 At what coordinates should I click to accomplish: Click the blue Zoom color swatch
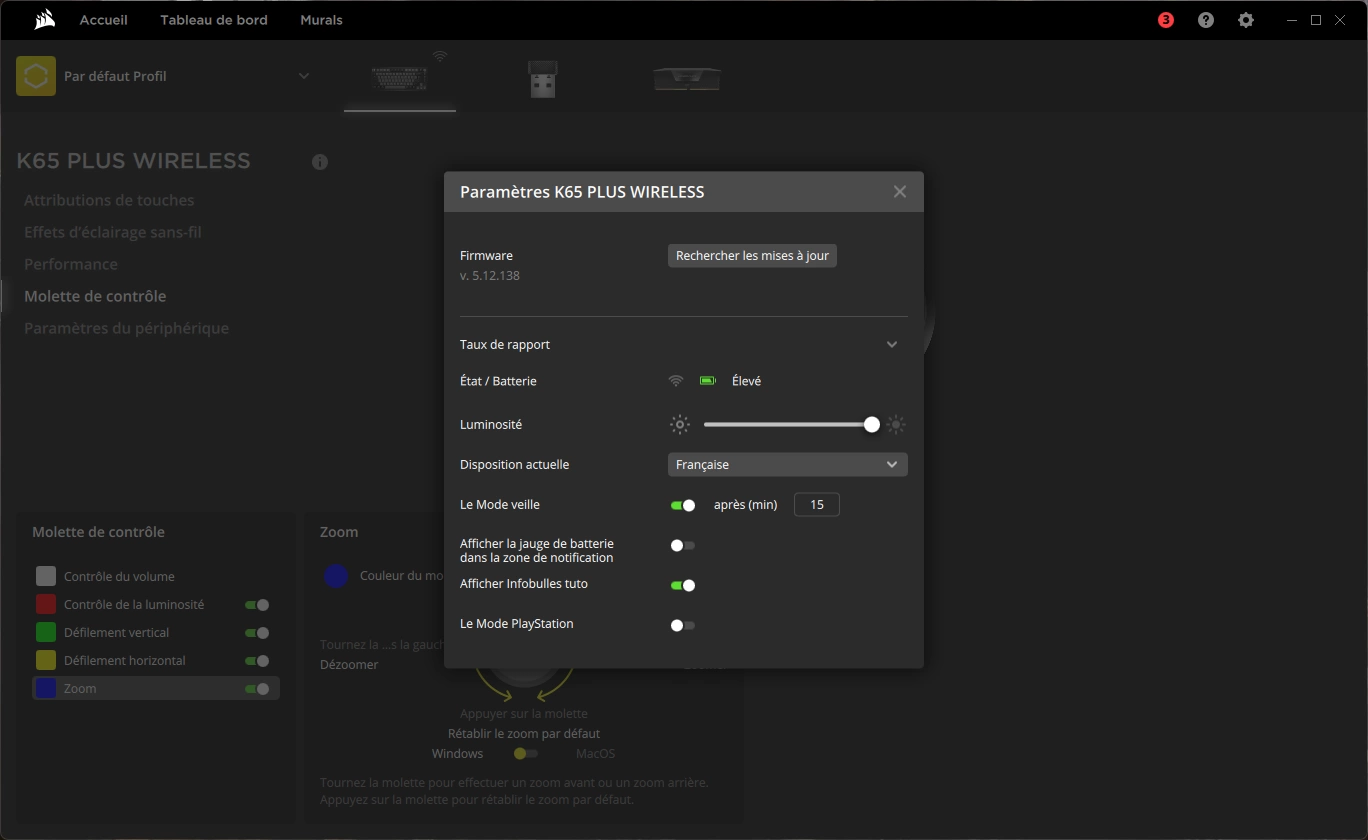pos(46,688)
